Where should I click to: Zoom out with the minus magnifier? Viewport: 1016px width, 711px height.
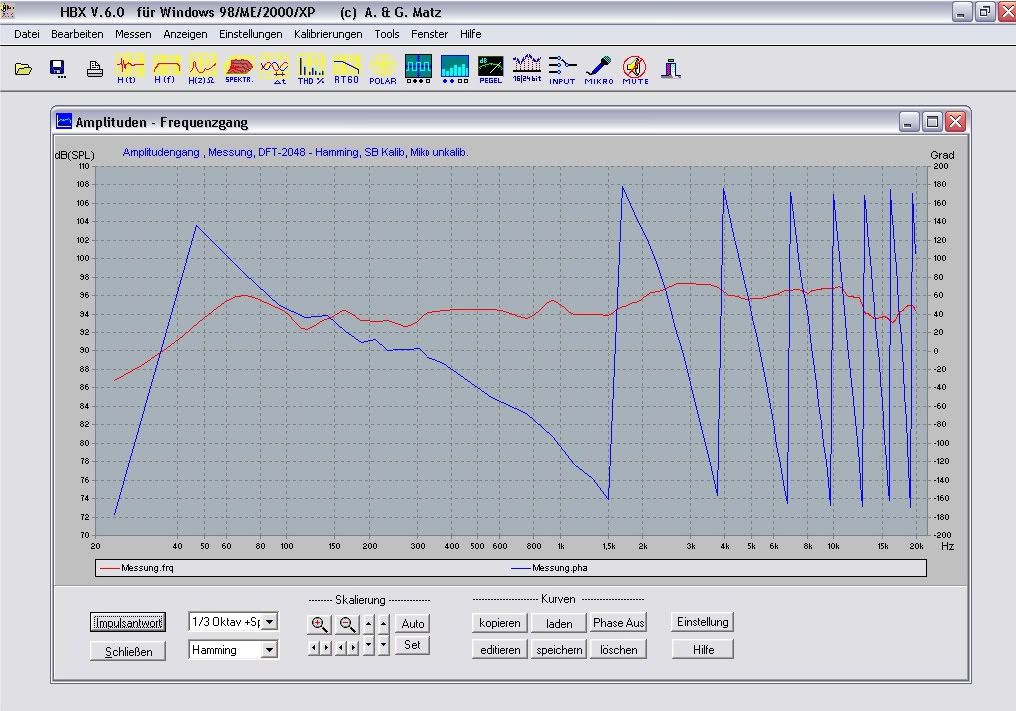(x=347, y=624)
